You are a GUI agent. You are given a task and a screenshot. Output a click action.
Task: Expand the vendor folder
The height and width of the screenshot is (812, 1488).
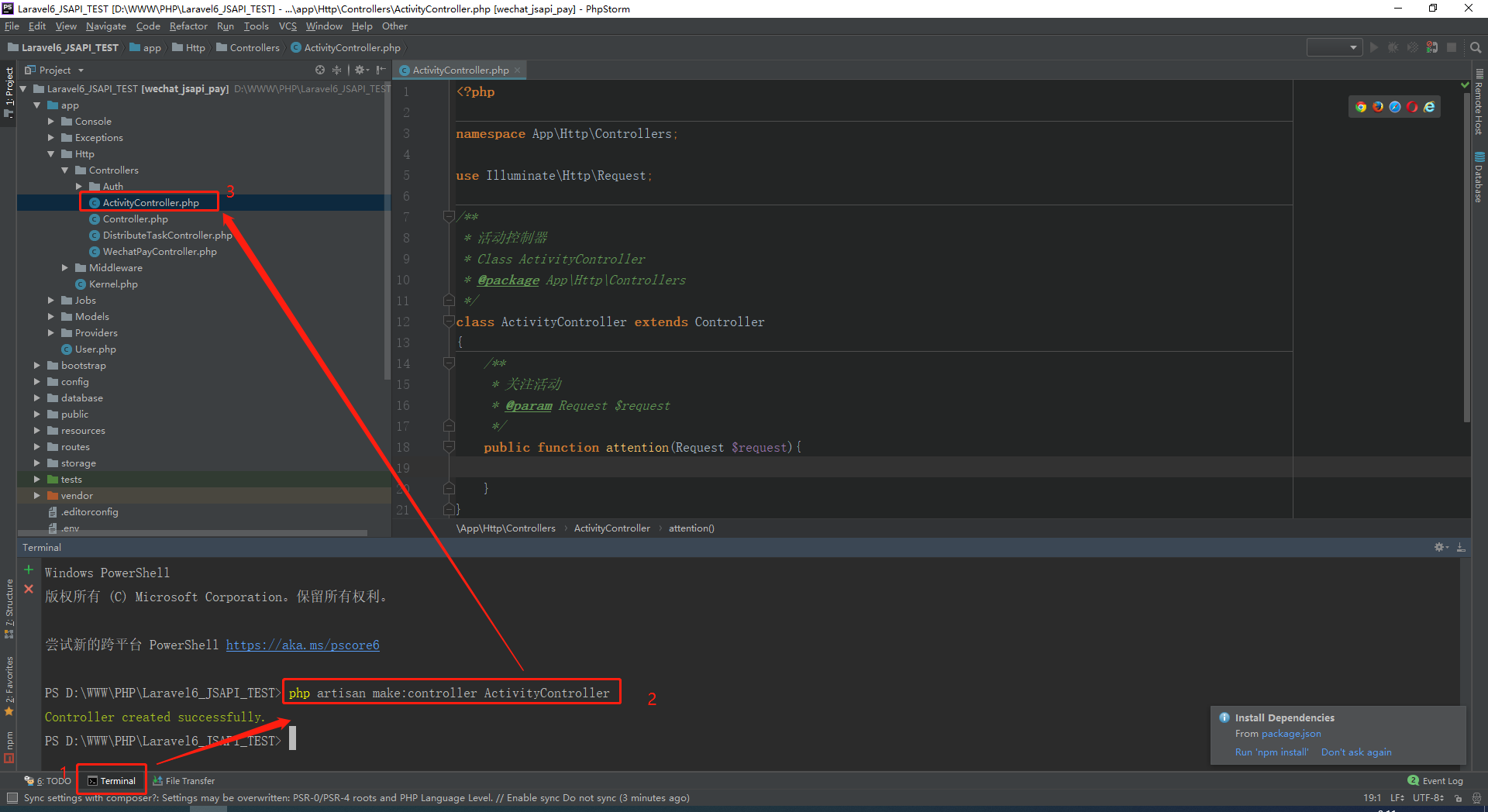(36, 496)
